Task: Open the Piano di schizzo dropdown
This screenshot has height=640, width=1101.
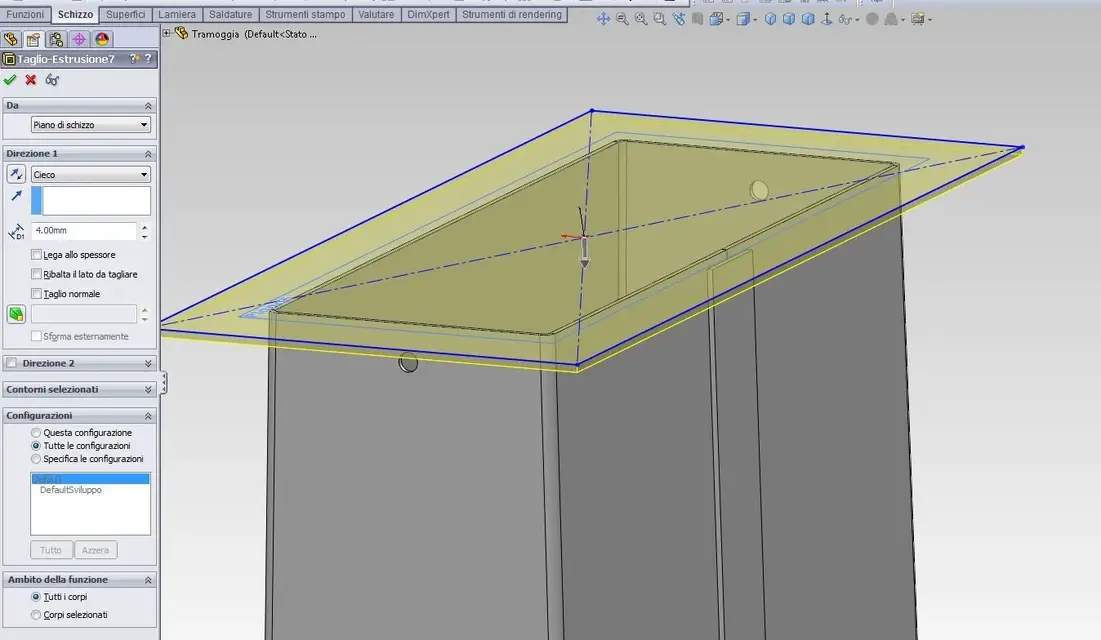Action: (91, 125)
